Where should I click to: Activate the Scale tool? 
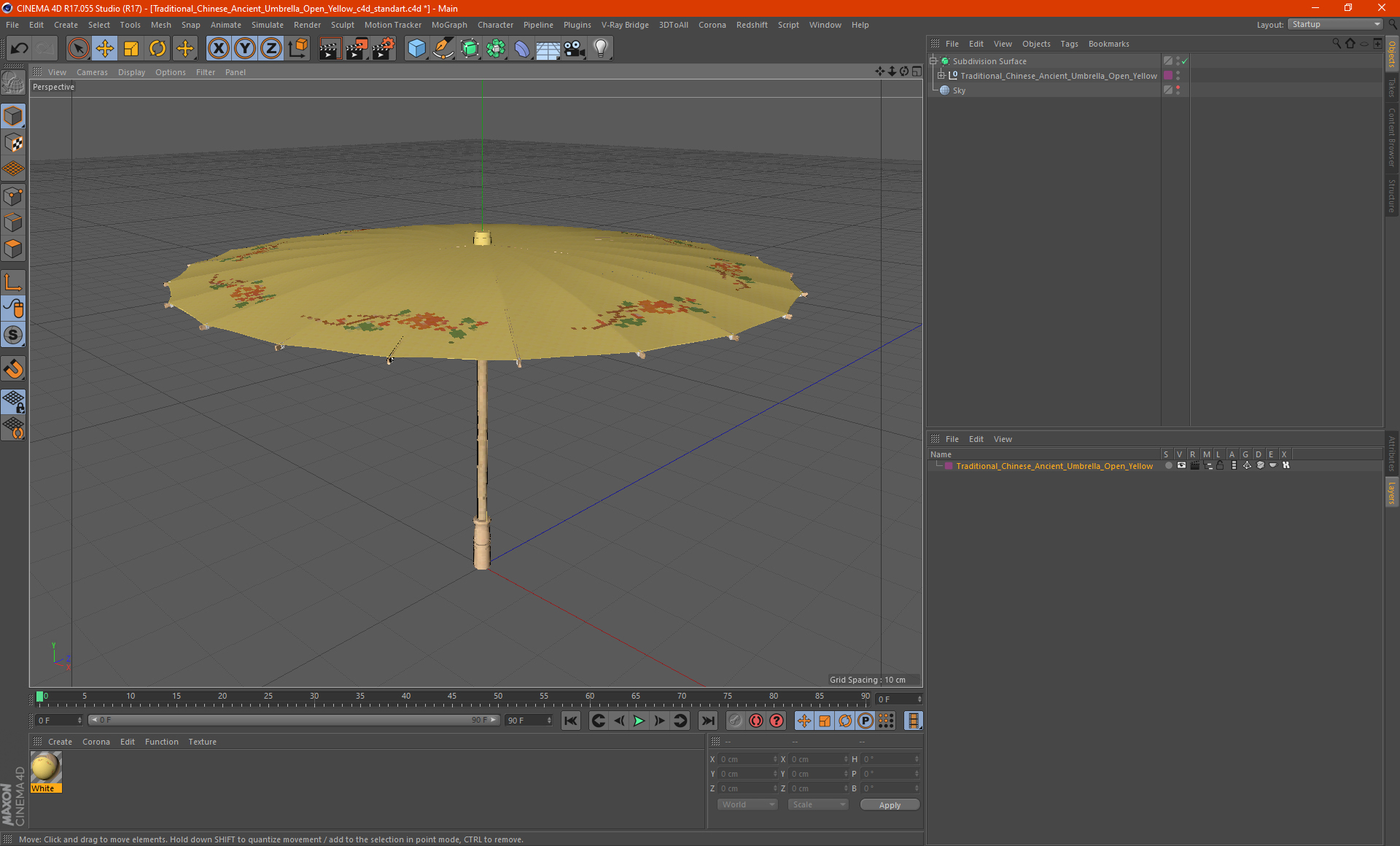131,49
